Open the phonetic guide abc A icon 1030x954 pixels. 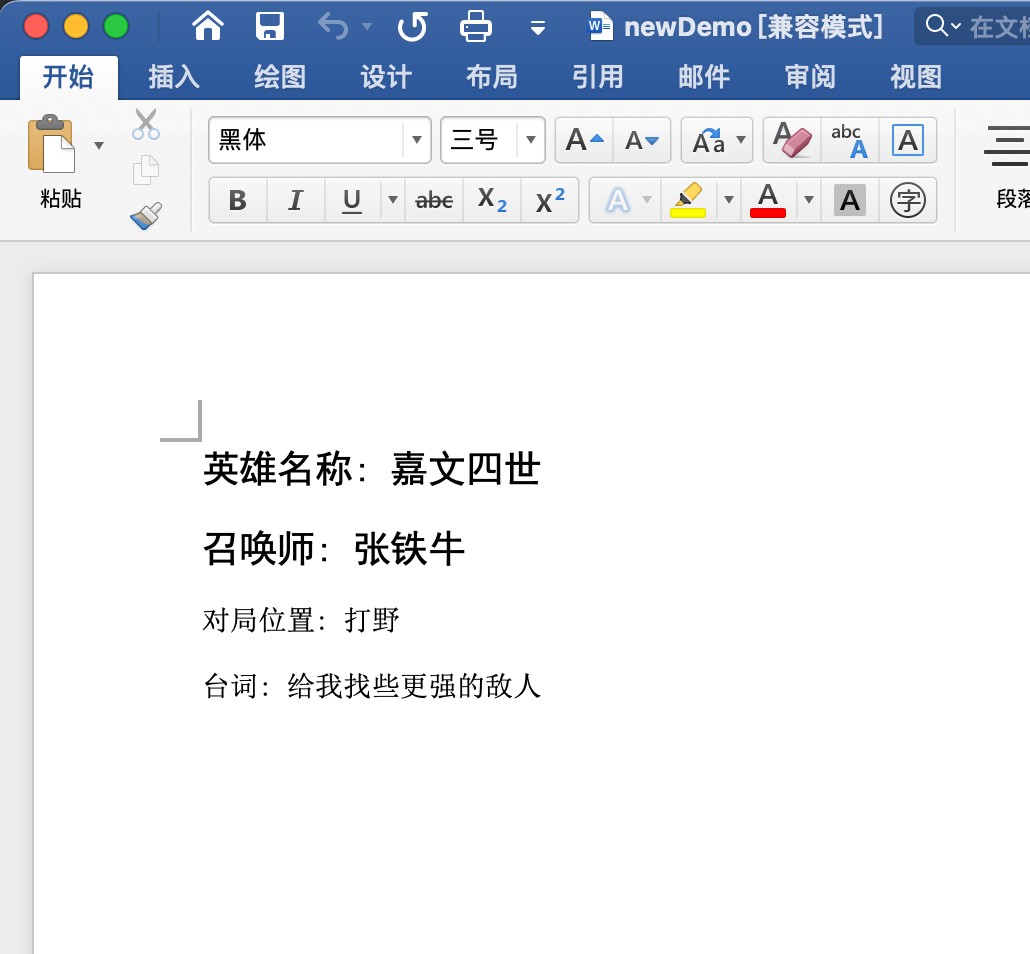[849, 140]
